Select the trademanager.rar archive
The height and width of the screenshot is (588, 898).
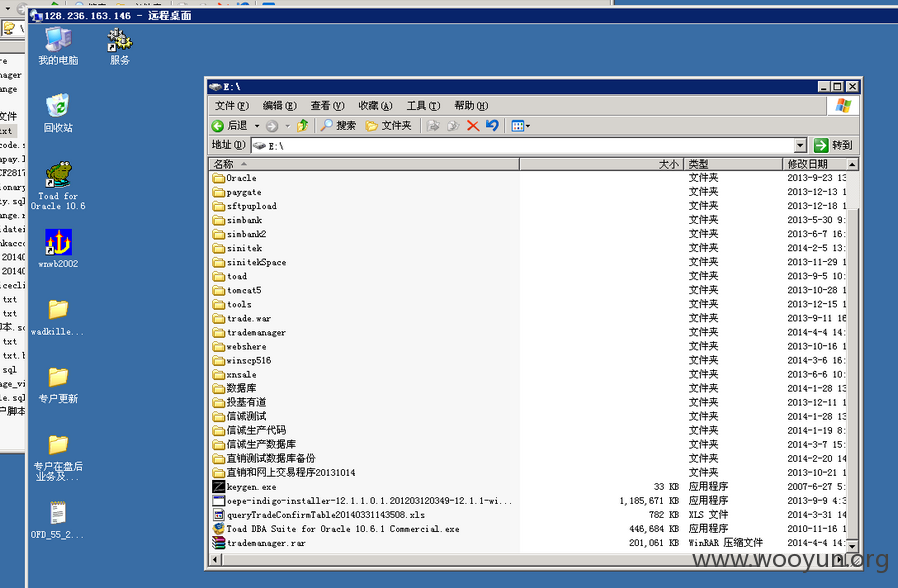point(266,543)
